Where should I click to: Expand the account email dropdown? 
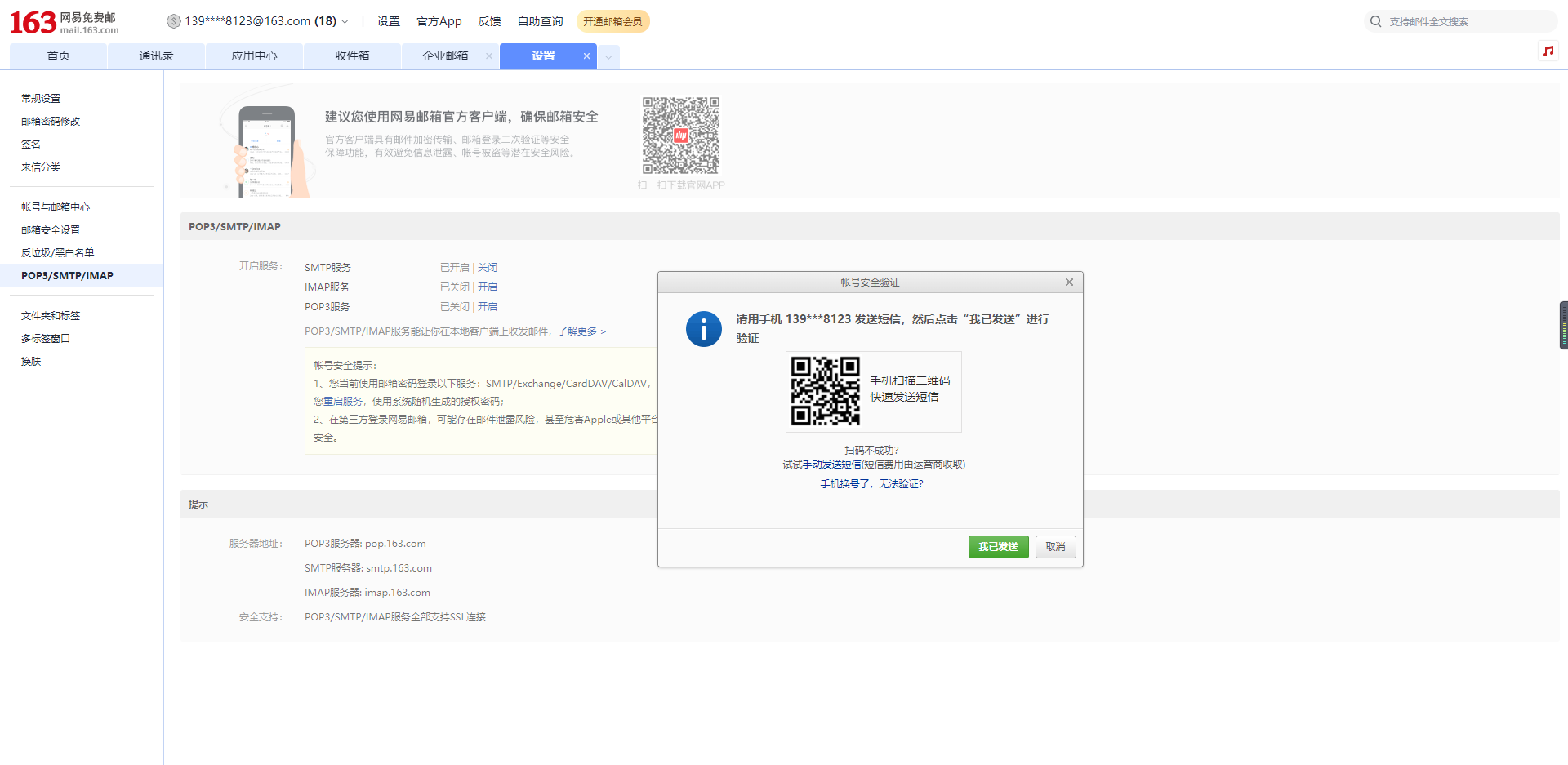pyautogui.click(x=345, y=22)
